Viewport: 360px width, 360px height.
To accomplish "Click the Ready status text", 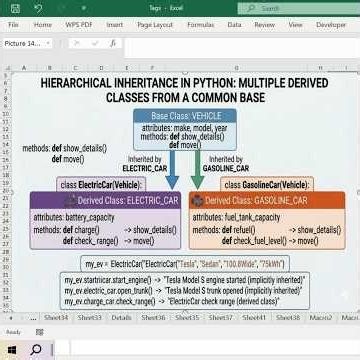I will coord(13,332).
